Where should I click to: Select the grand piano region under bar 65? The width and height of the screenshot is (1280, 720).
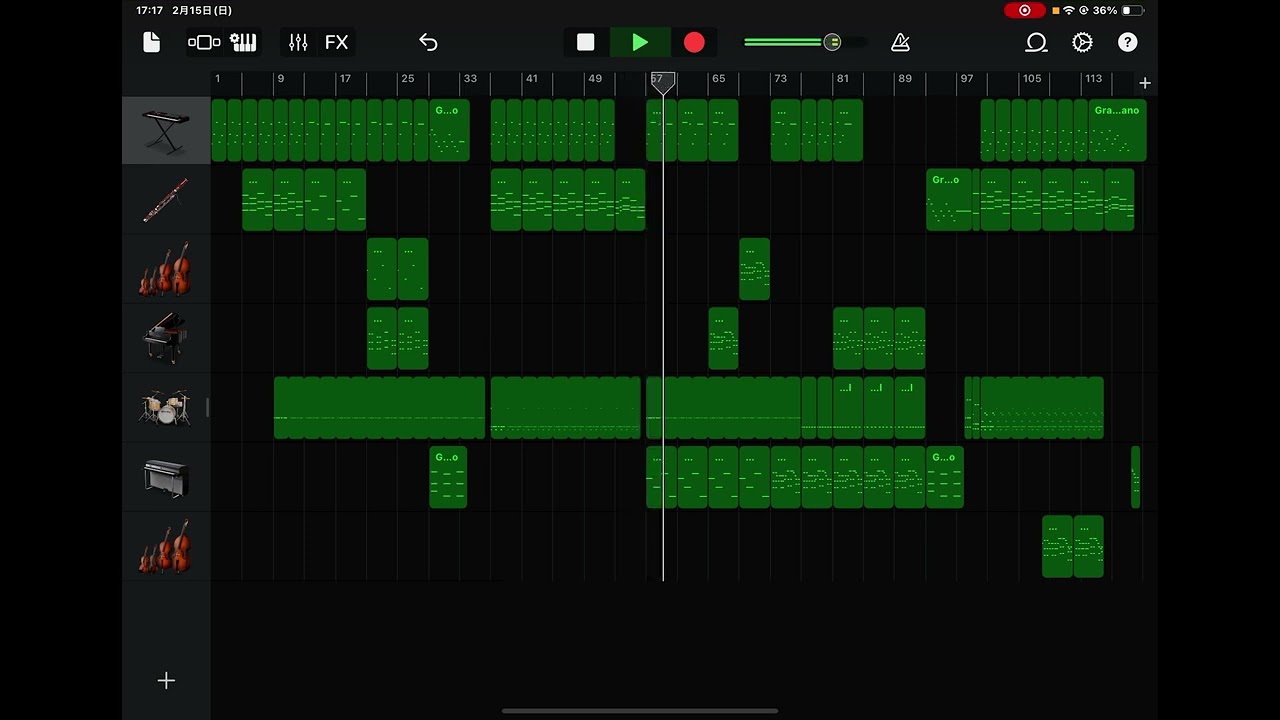724,339
